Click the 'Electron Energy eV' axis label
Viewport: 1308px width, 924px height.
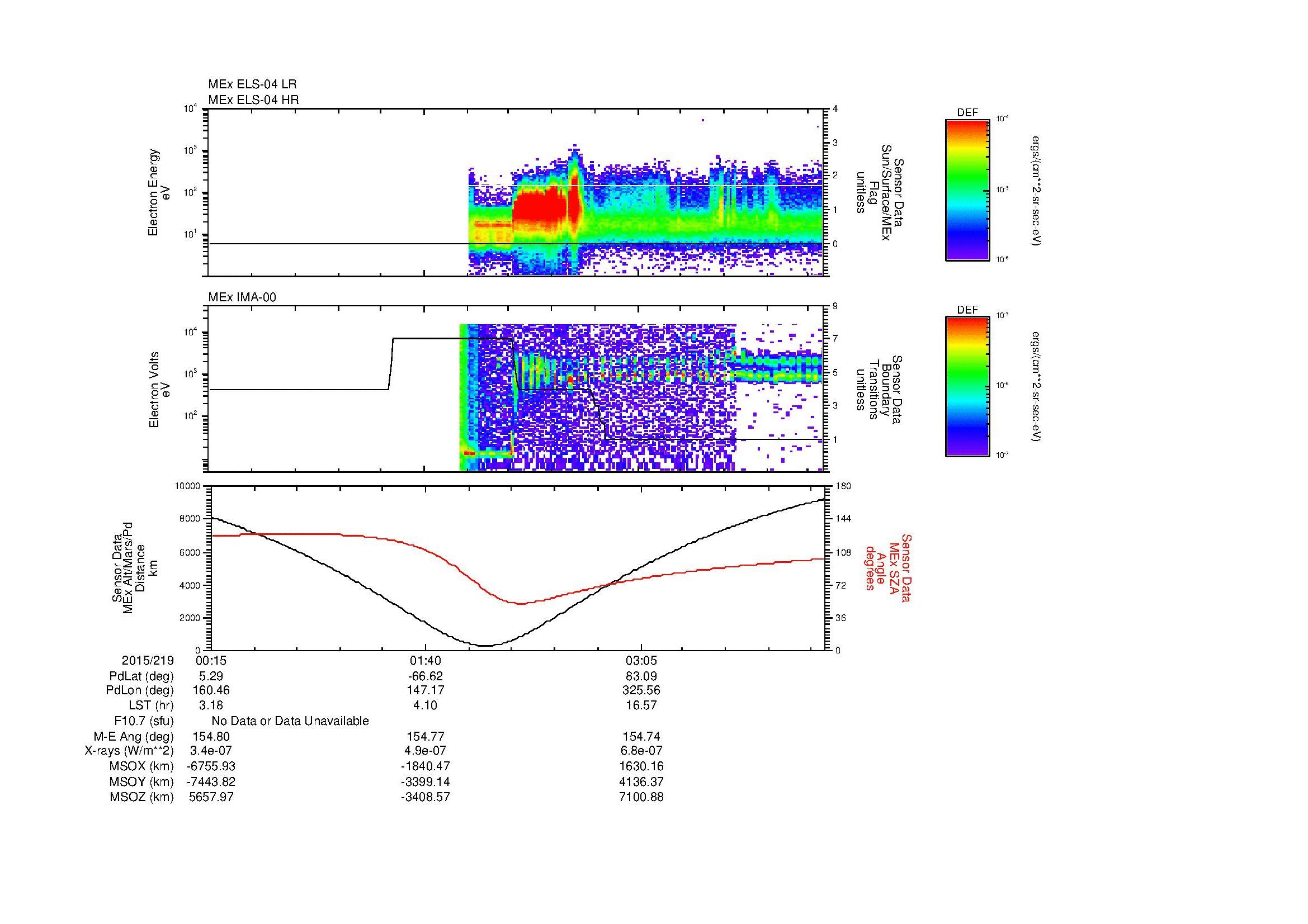159,192
